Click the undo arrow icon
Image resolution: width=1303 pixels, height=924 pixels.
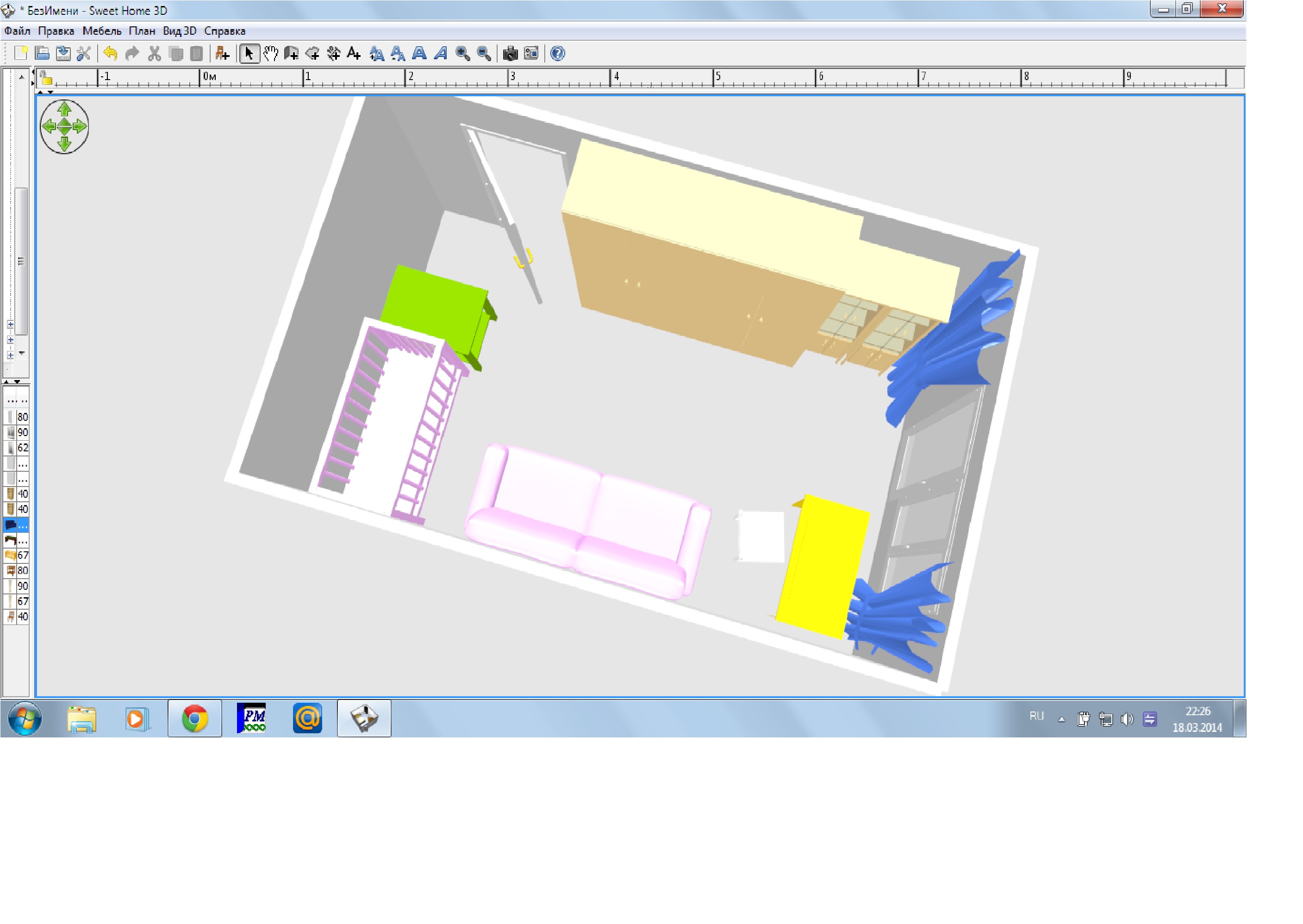110,54
